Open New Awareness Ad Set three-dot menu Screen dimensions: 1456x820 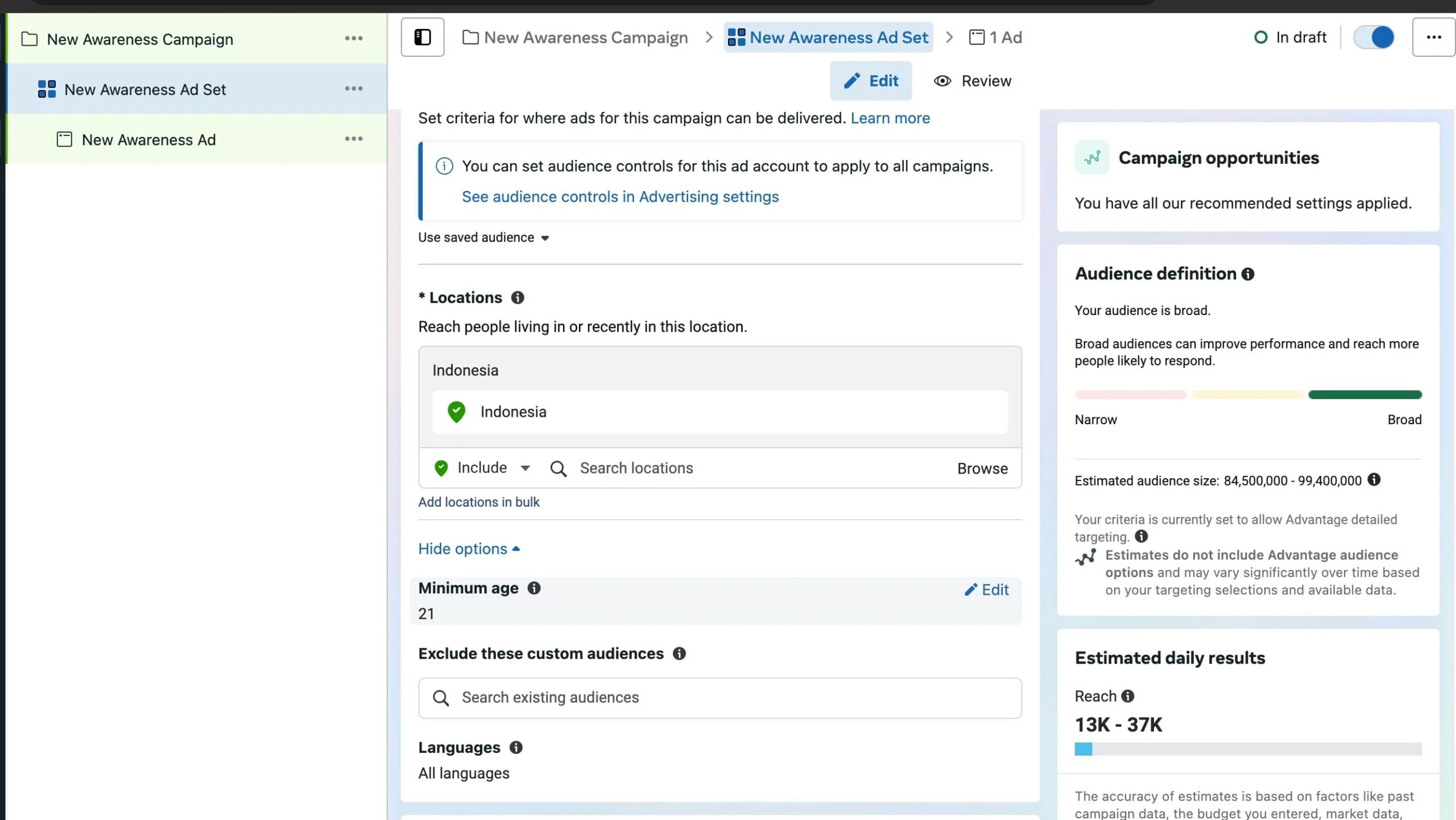(353, 89)
